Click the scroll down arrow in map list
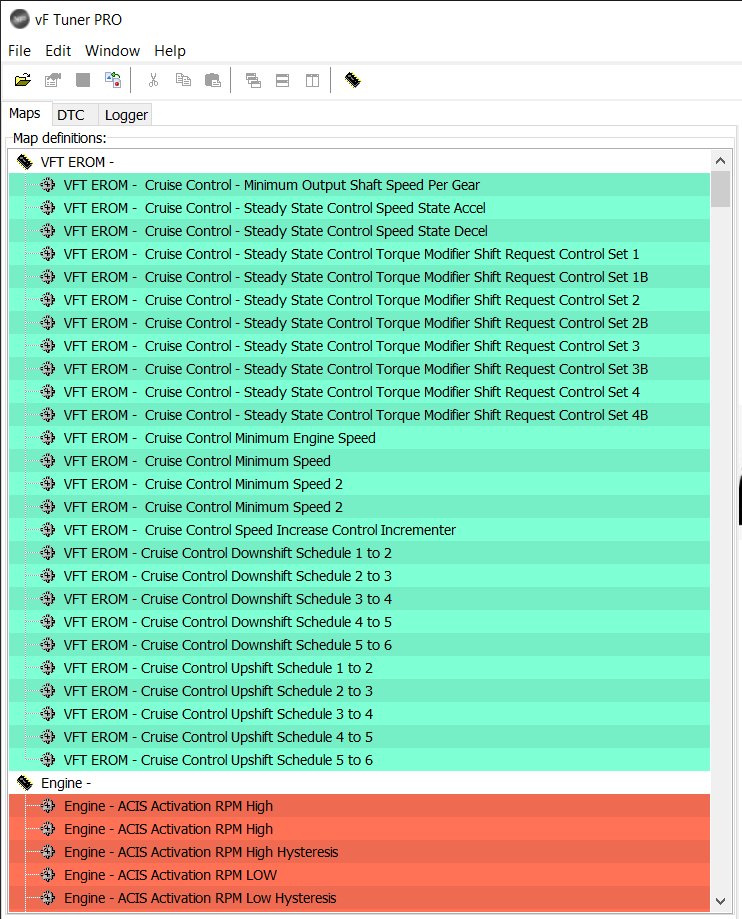 721,901
